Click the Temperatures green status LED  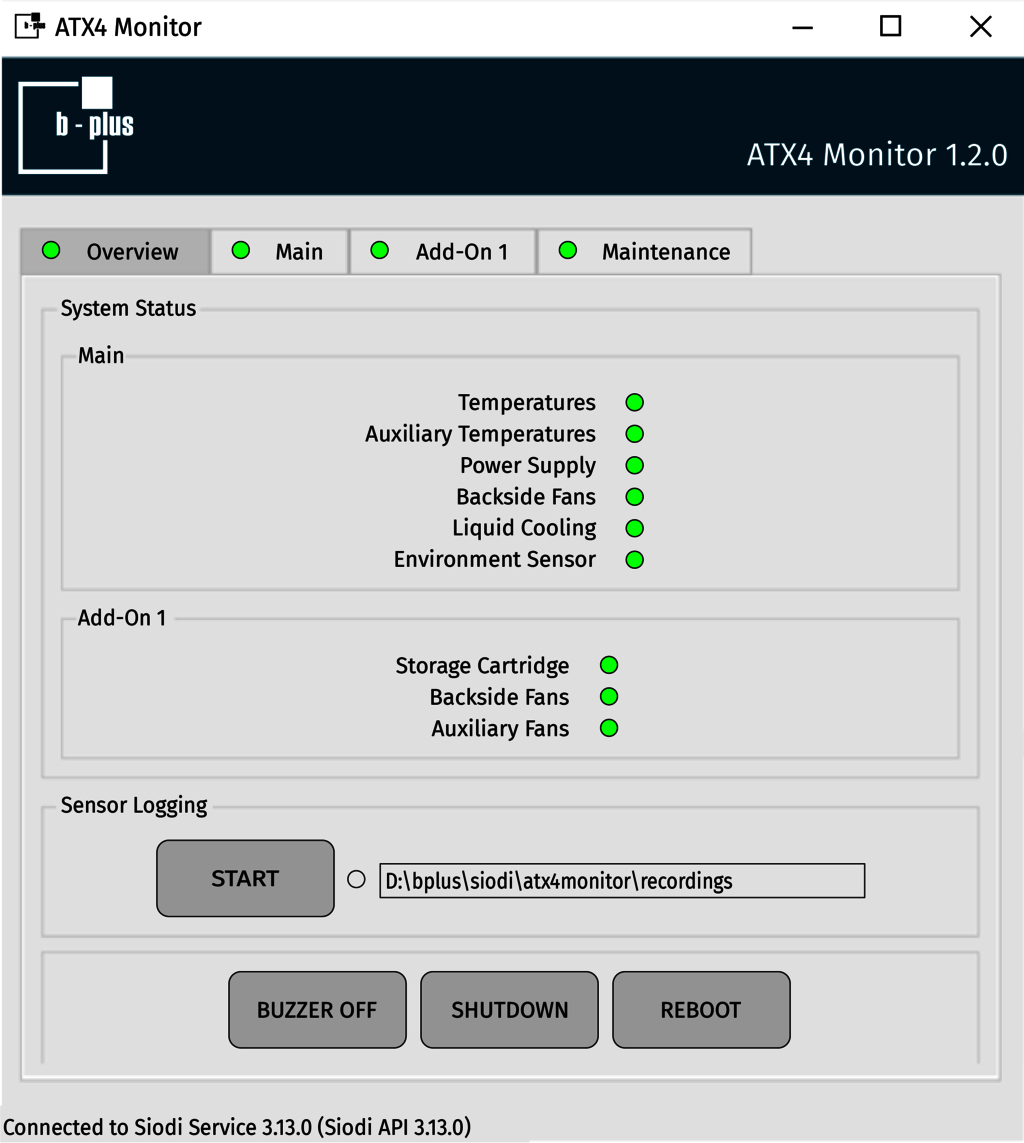coord(635,402)
